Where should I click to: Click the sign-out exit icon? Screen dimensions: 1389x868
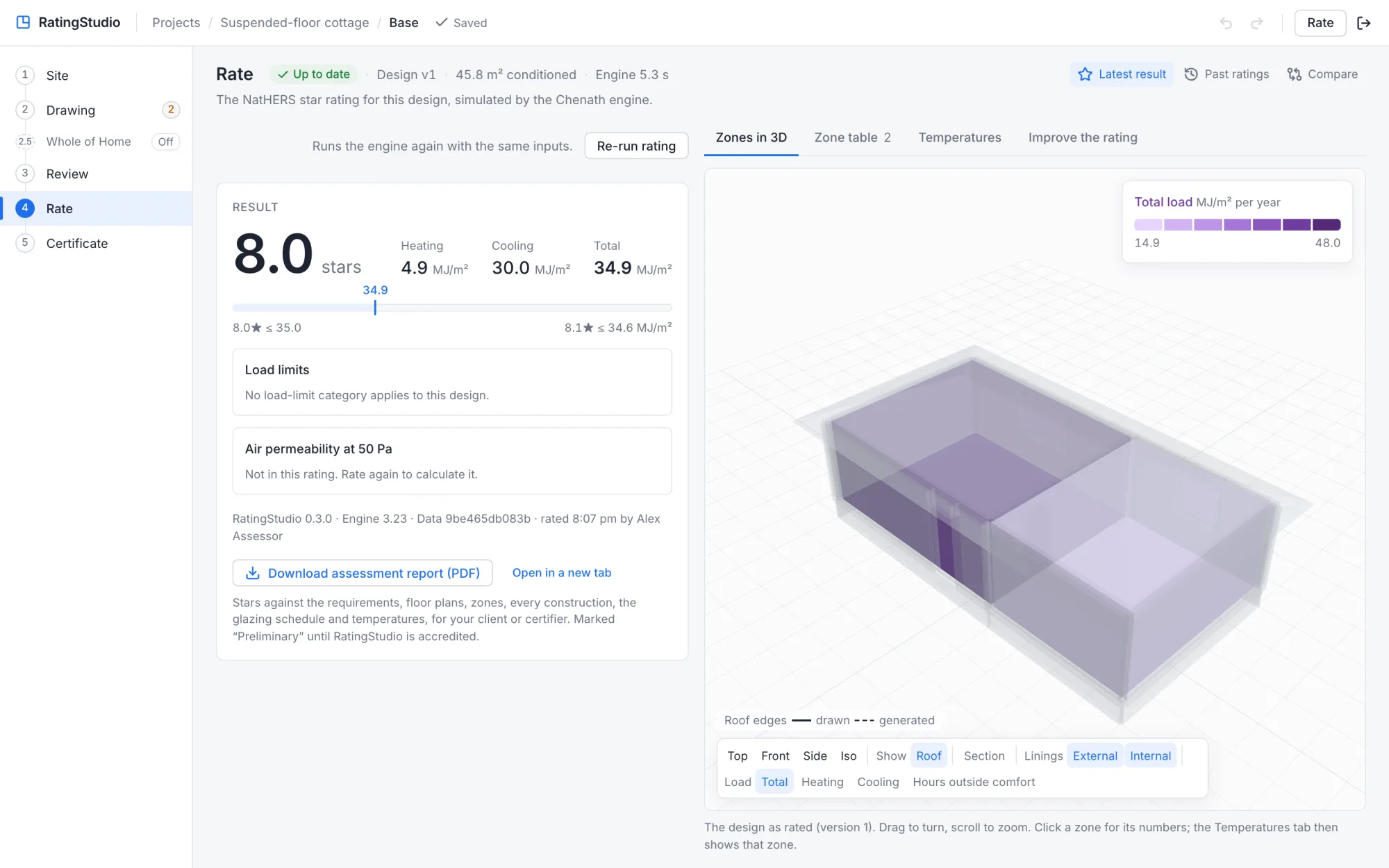click(x=1364, y=23)
